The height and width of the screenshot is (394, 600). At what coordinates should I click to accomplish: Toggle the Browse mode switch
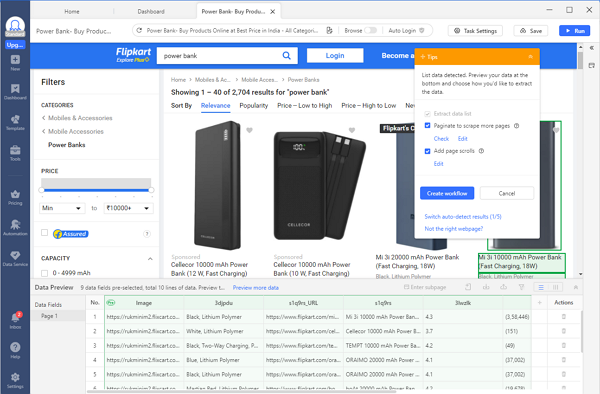coord(370,30)
